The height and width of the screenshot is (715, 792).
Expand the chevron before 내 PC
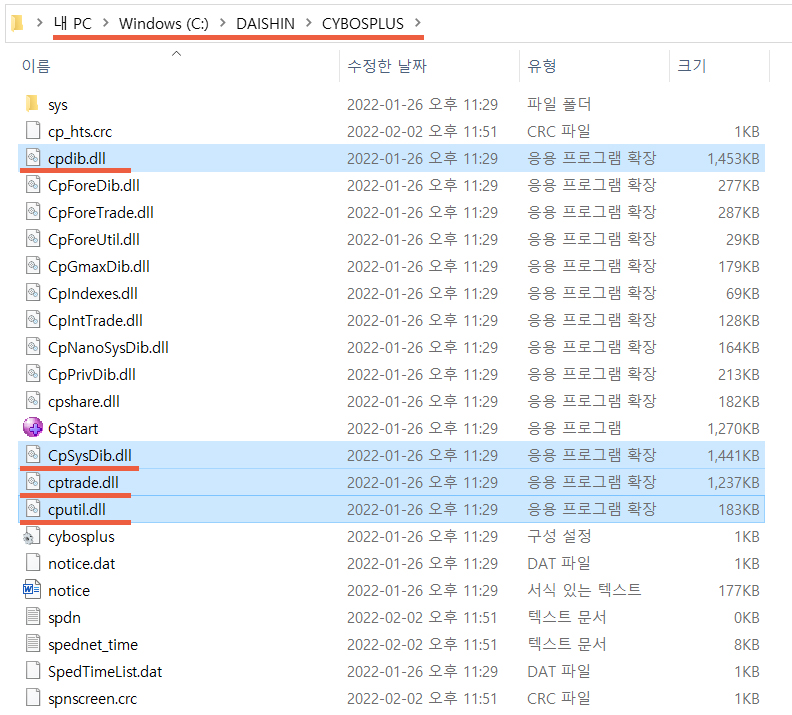tap(39, 23)
